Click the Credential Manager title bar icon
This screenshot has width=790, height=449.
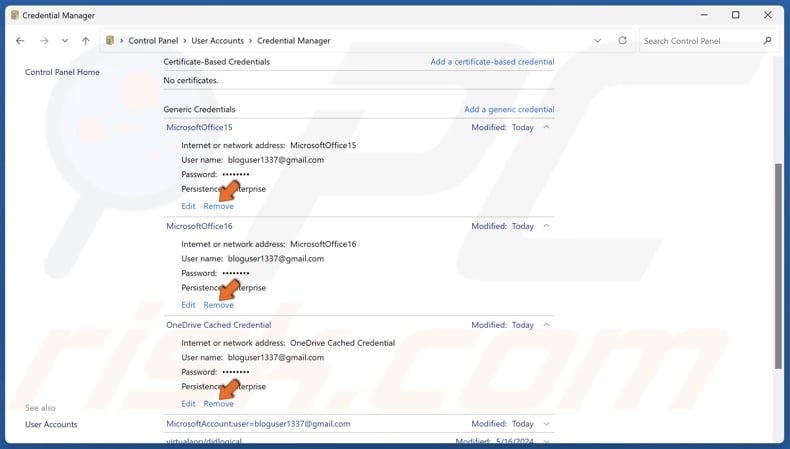pyautogui.click(x=15, y=15)
